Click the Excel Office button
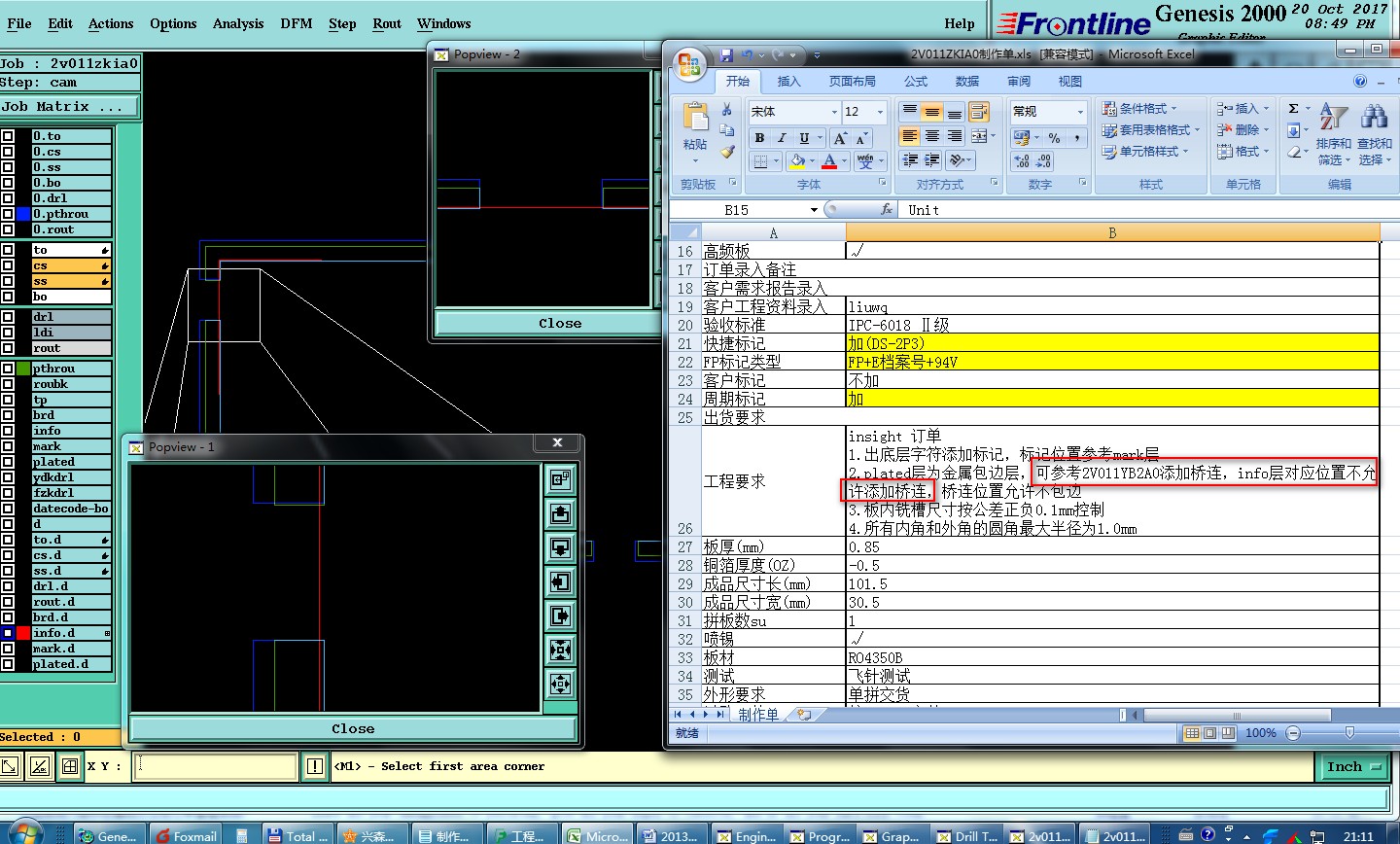Viewport: 1400px width, 844px height. (x=689, y=66)
